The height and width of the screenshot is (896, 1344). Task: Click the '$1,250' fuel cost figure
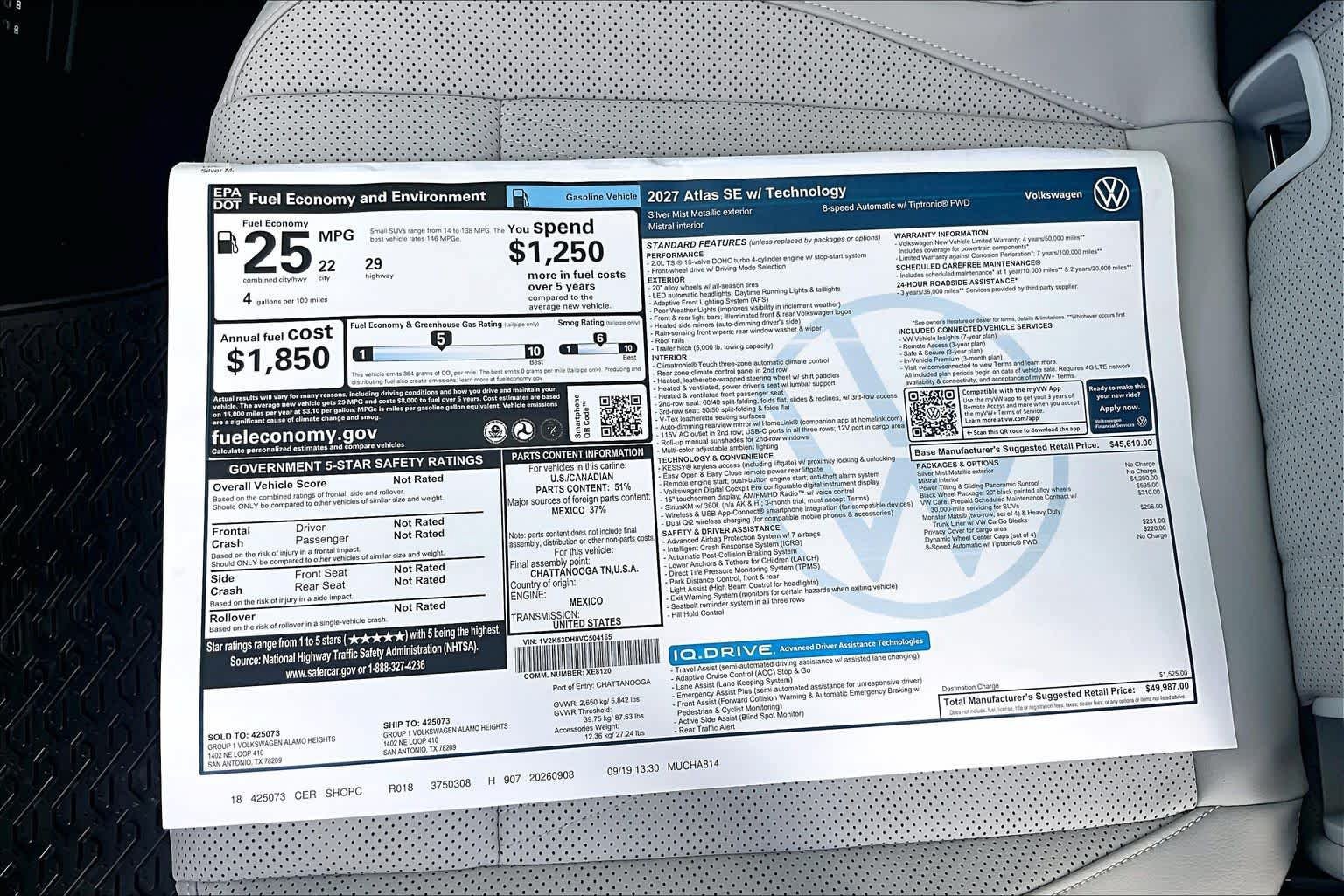pyautogui.click(x=556, y=252)
